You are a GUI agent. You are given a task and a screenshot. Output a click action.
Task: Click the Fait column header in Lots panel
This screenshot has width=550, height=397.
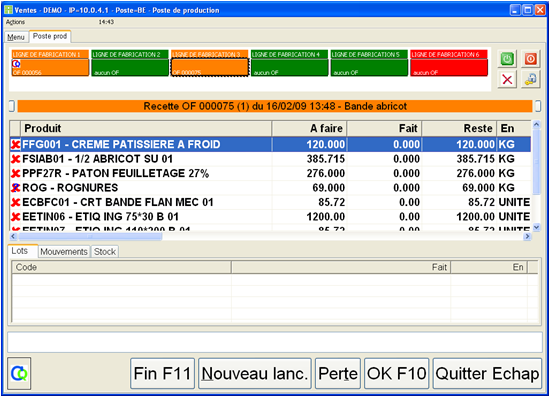(x=341, y=267)
